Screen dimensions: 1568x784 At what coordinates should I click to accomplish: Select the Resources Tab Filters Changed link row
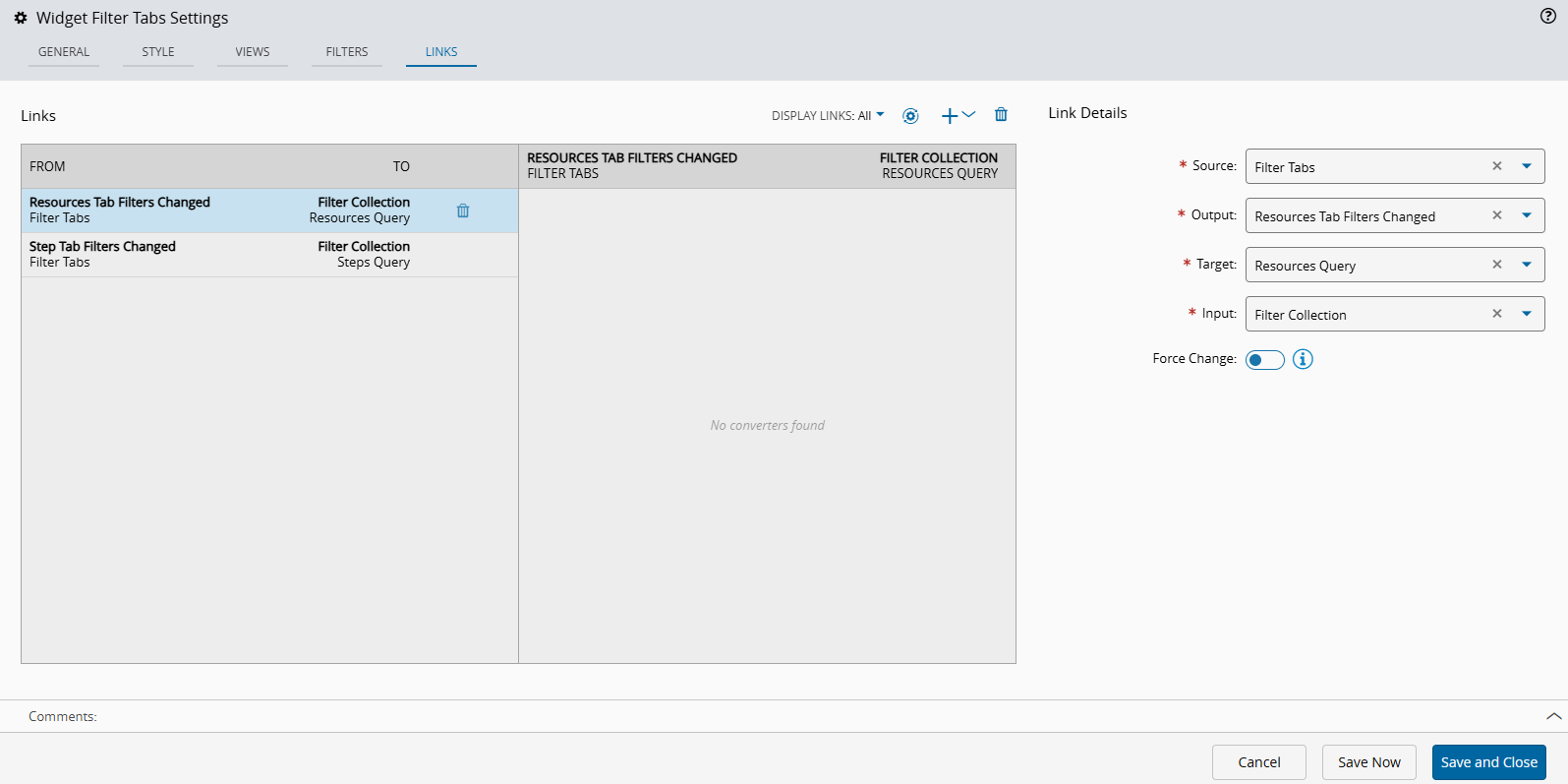tap(269, 211)
